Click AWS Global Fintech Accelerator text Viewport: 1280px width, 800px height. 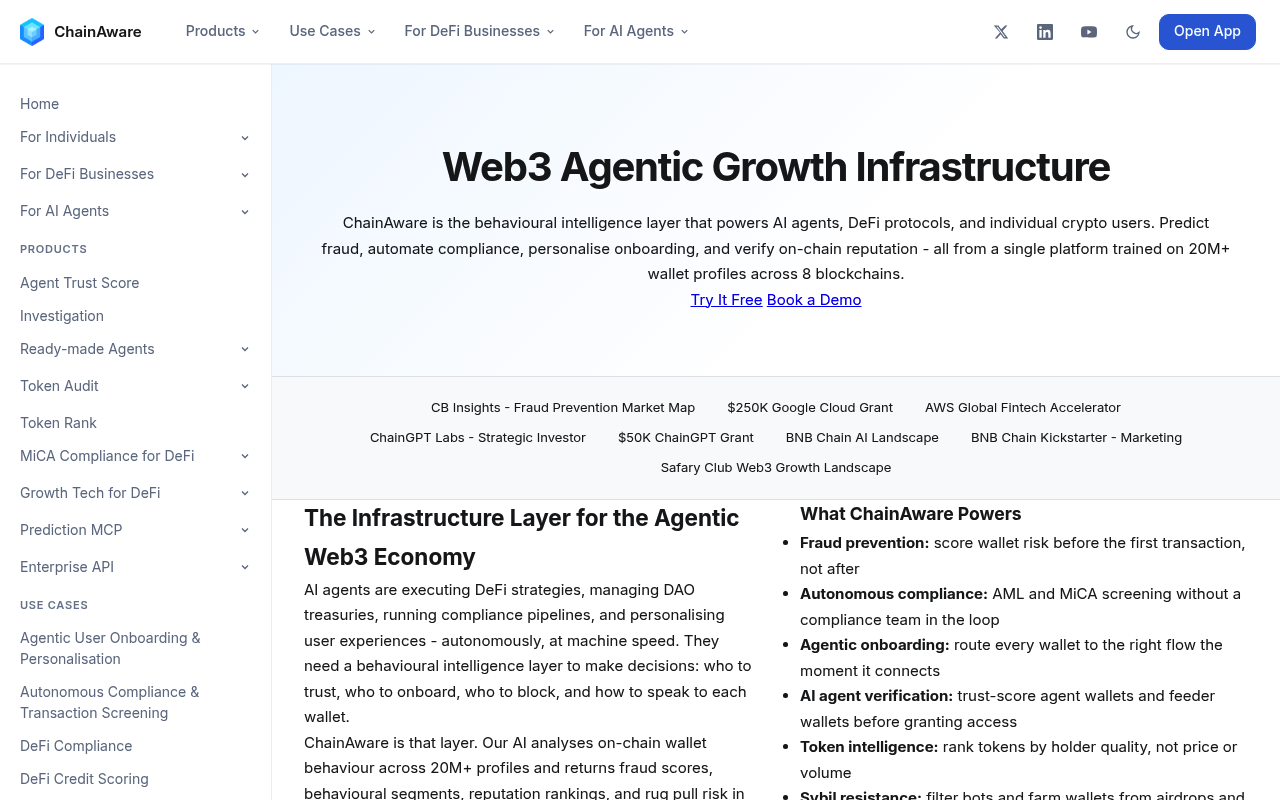(1023, 408)
